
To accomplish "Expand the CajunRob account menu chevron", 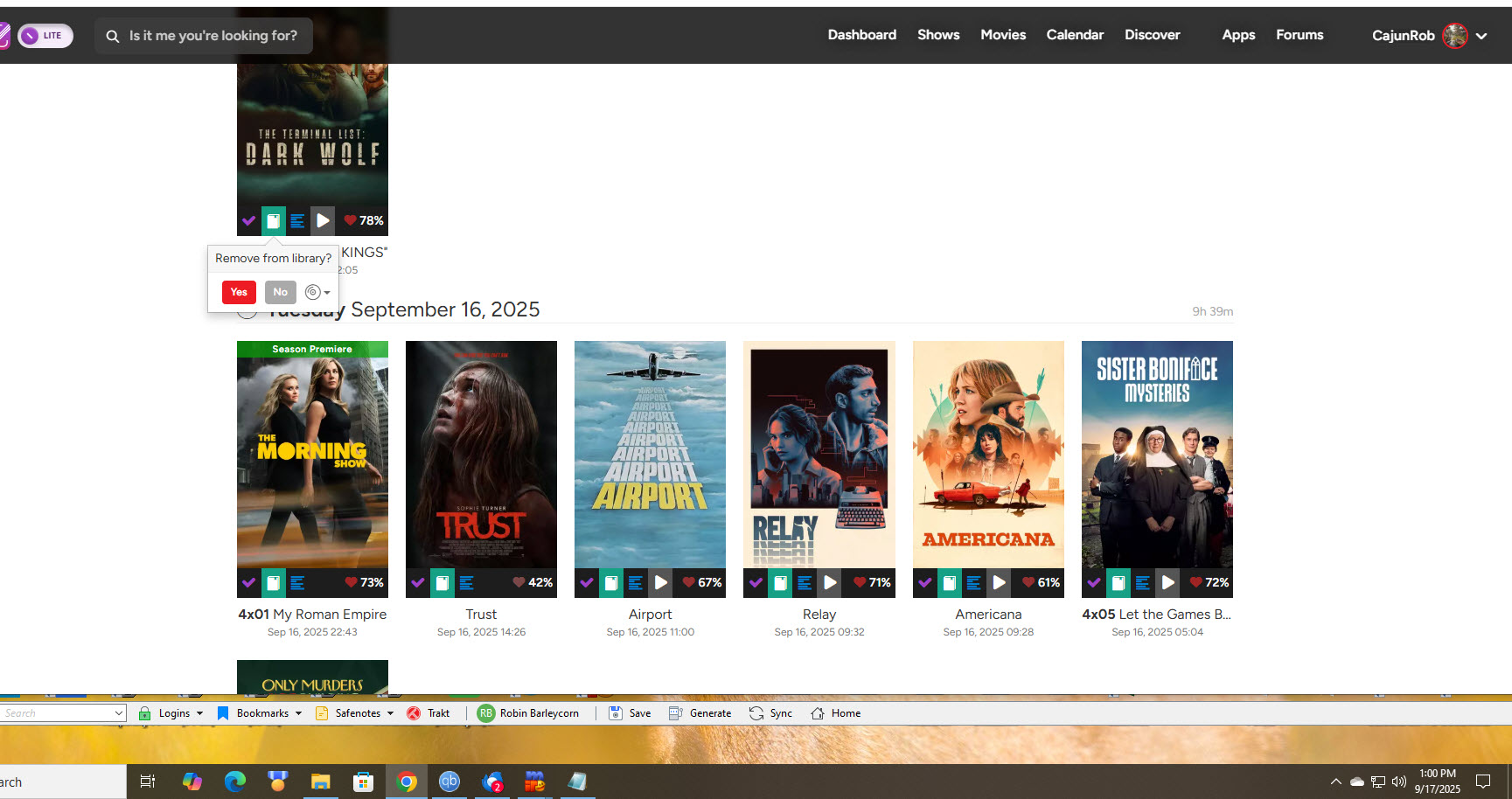I will tap(1481, 37).
